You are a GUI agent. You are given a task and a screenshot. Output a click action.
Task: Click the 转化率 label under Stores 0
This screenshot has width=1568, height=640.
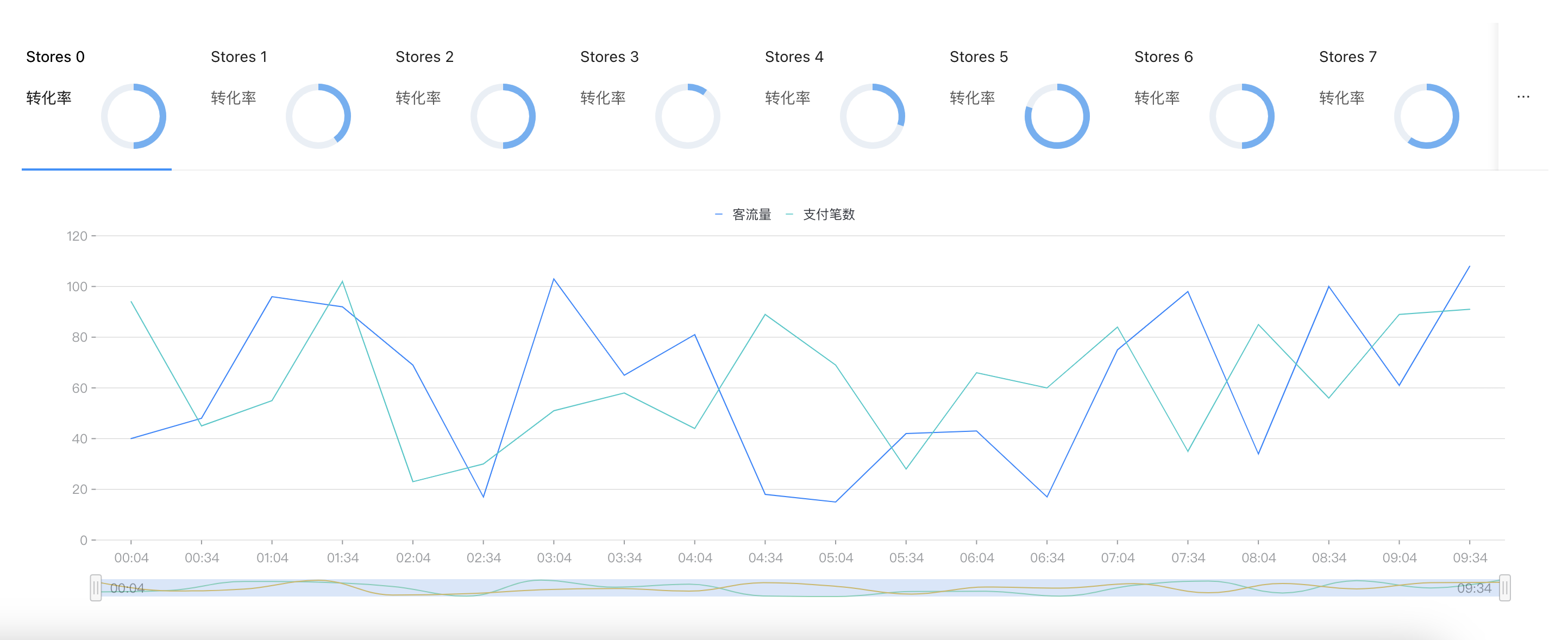49,98
